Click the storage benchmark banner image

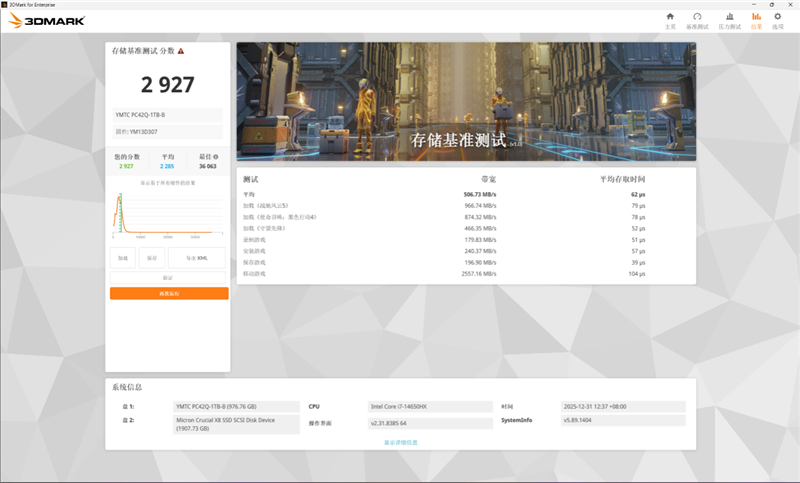tap(465, 101)
